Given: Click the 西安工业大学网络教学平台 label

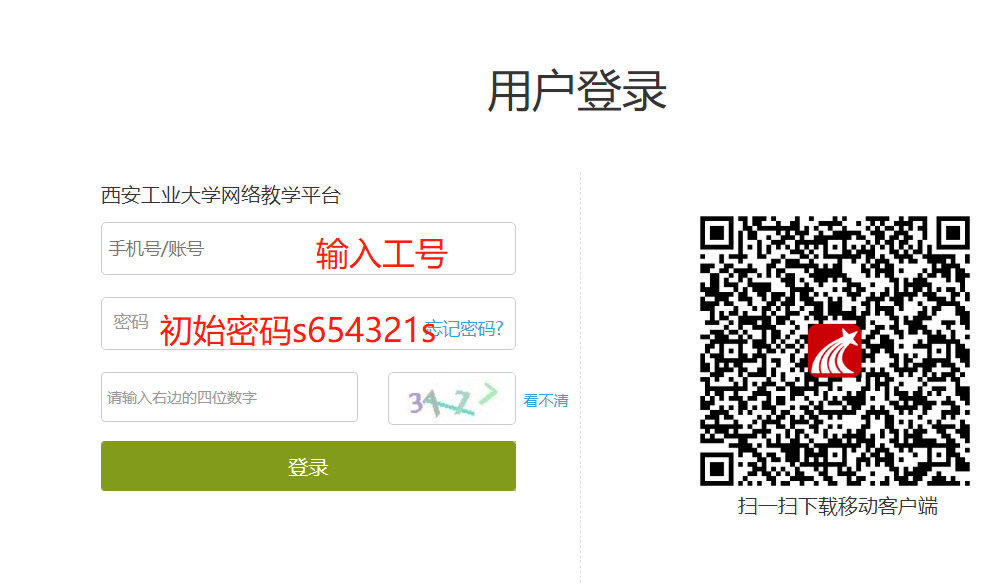Looking at the screenshot, I should point(221,195).
